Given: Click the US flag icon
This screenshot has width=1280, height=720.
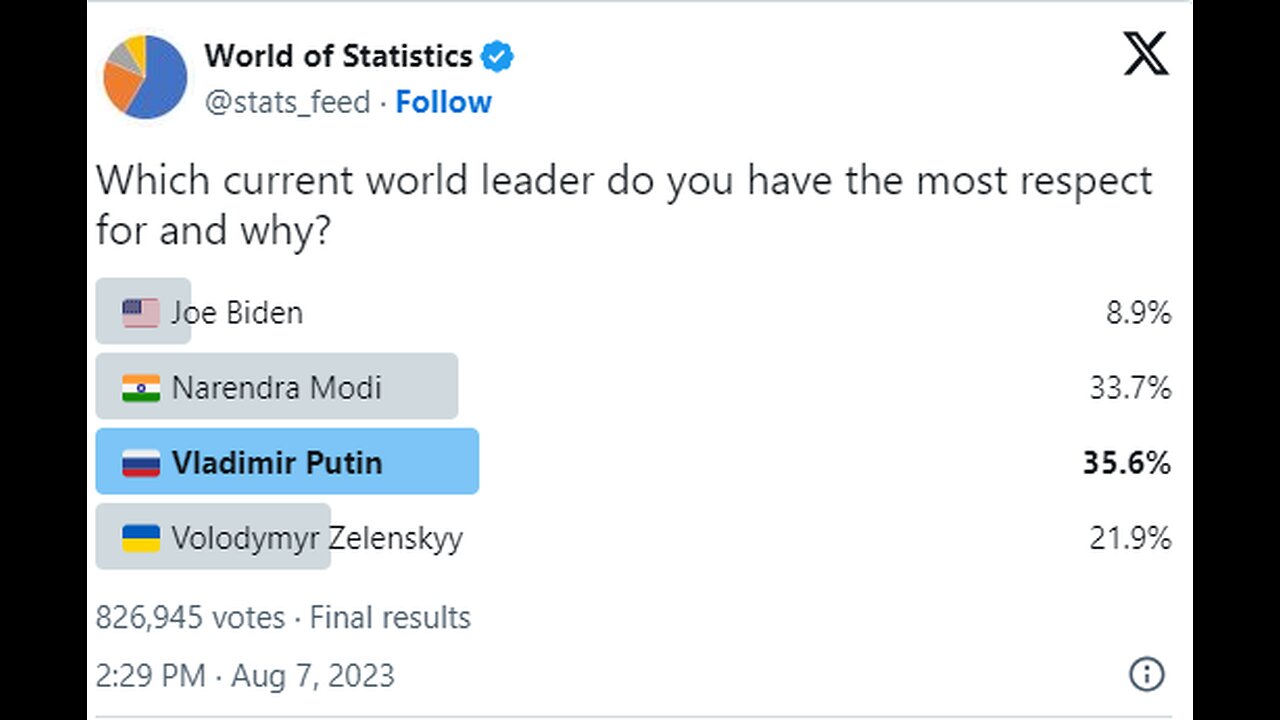Looking at the screenshot, I should click(x=141, y=313).
